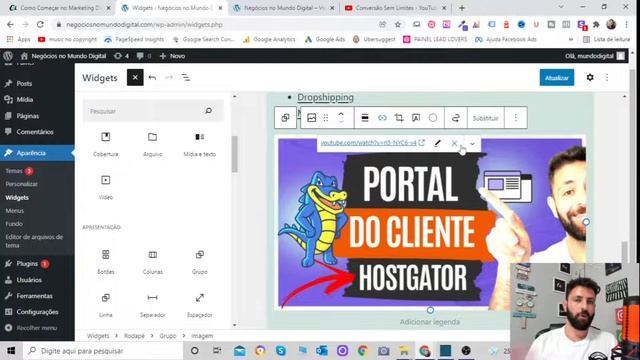Open the Windows Start menu
The image size is (640, 360).
tap(11, 351)
